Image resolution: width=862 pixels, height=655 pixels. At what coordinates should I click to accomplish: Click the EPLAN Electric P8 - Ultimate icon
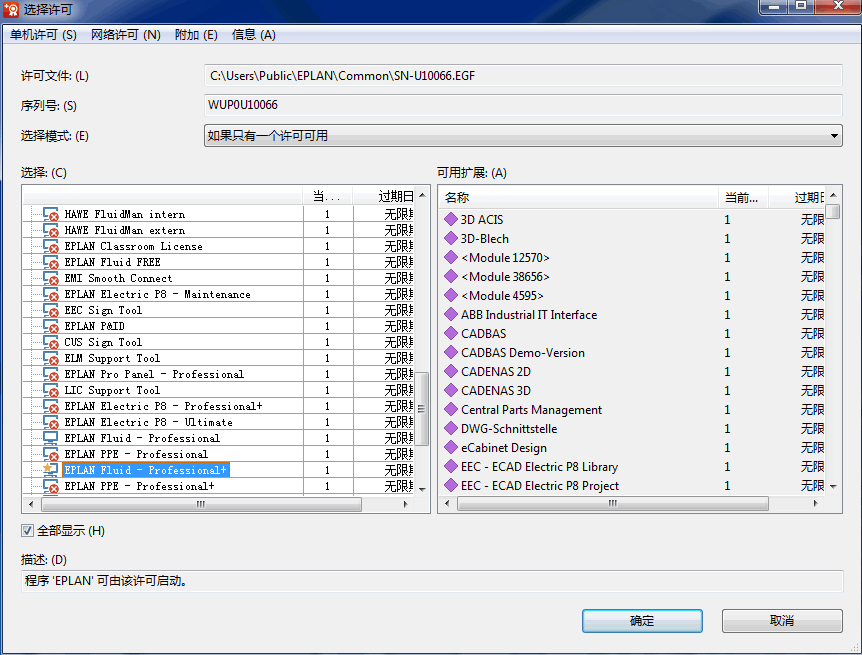click(51, 422)
